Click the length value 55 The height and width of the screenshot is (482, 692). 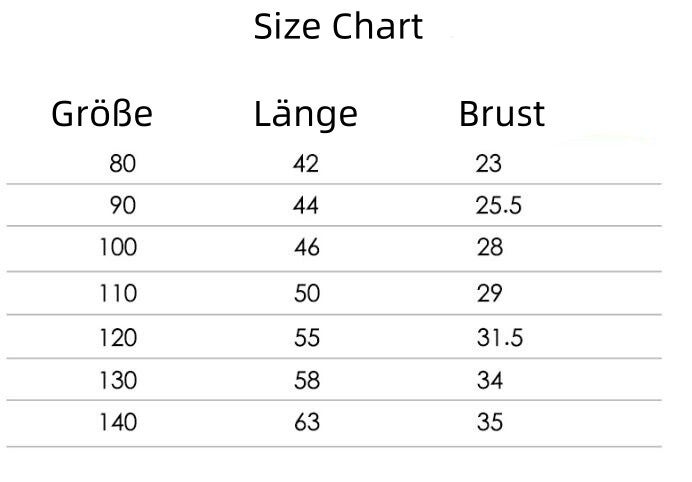click(x=306, y=338)
